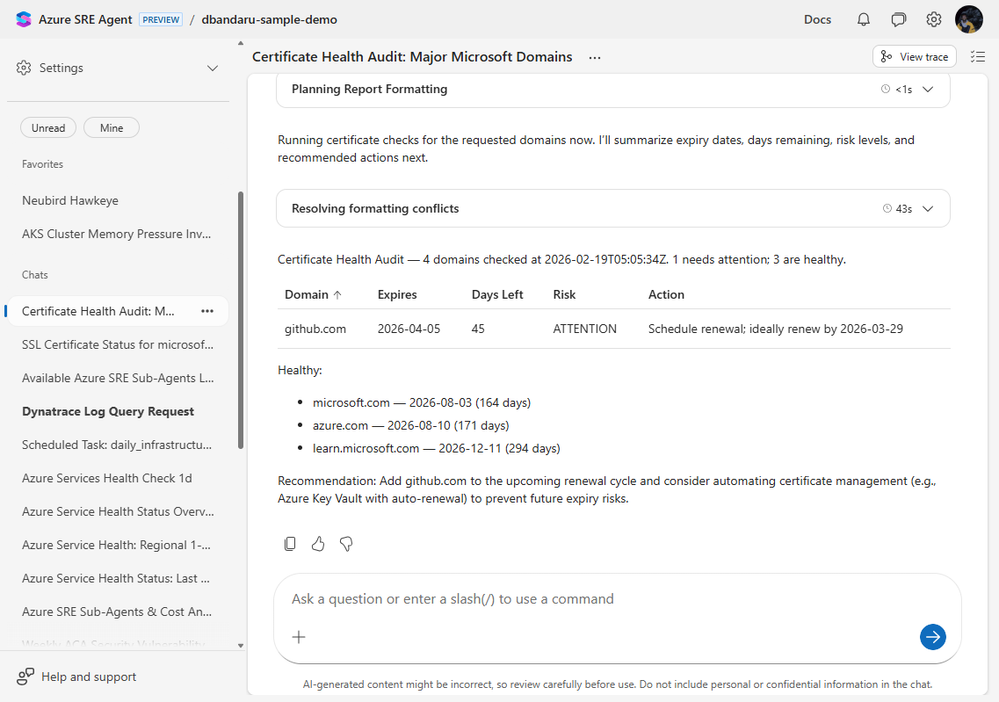Image resolution: width=999 pixels, height=702 pixels.
Task: Open the feedback chat bubble icon
Action: (898, 20)
